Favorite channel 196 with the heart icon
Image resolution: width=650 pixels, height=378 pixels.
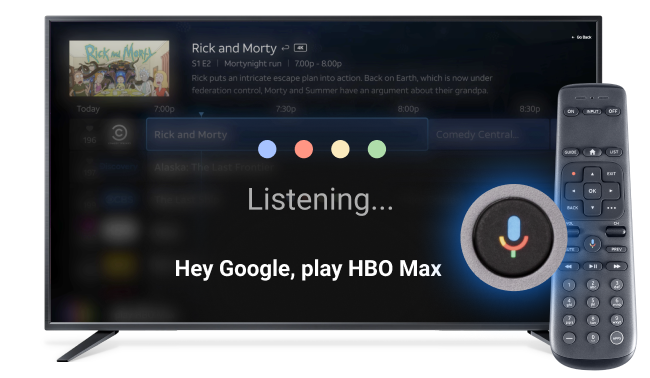coord(90,129)
